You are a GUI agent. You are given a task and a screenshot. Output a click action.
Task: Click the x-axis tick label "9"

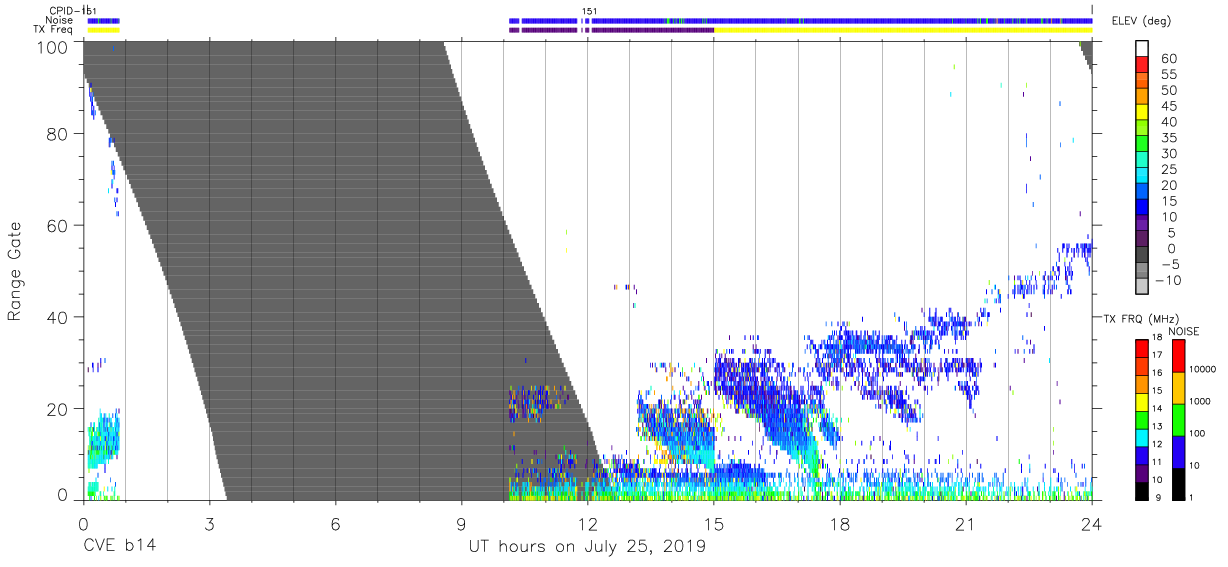point(462,524)
